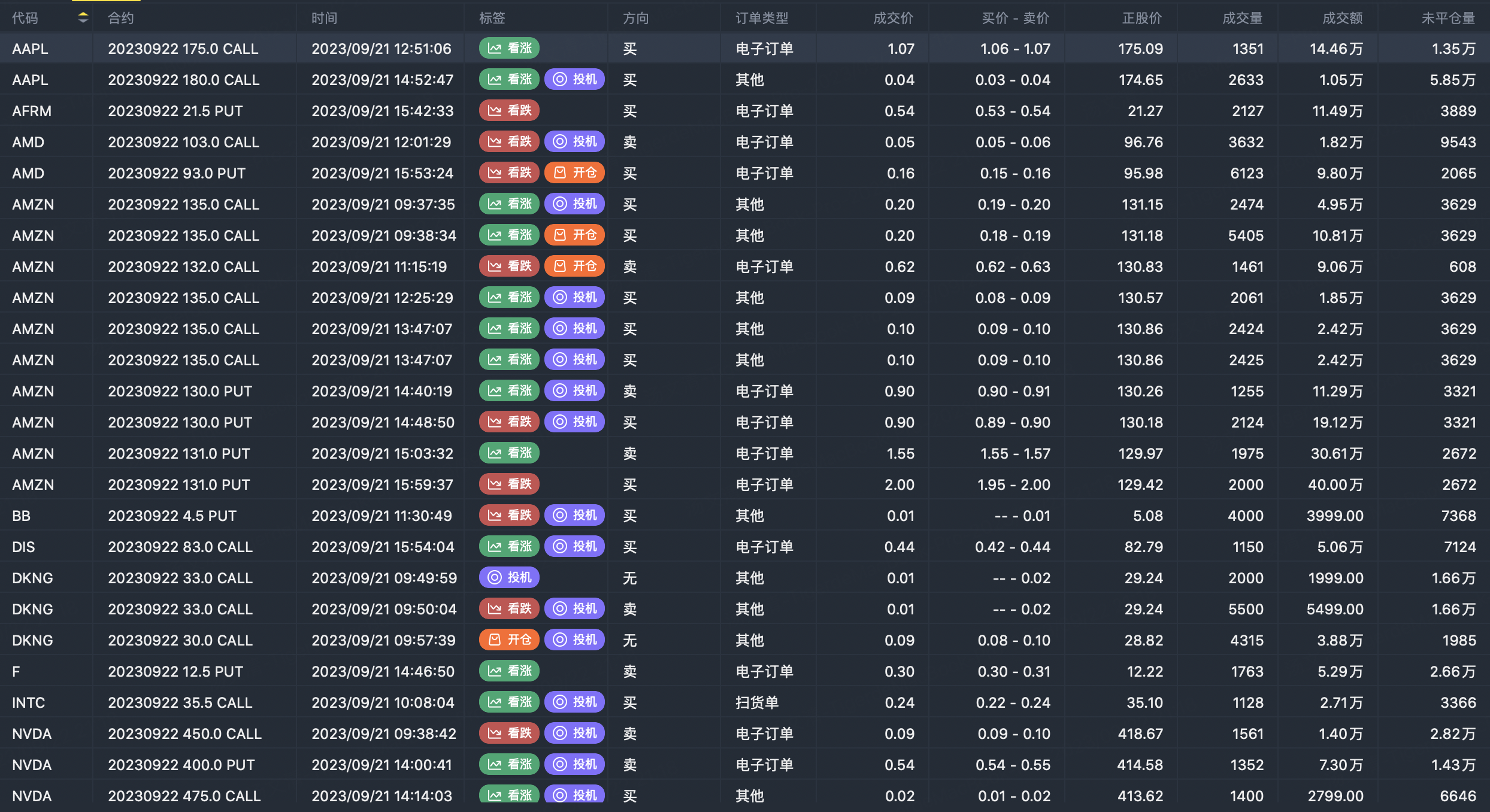Sort by the 合约 column header
1490x812 pixels.
pyautogui.click(x=121, y=18)
